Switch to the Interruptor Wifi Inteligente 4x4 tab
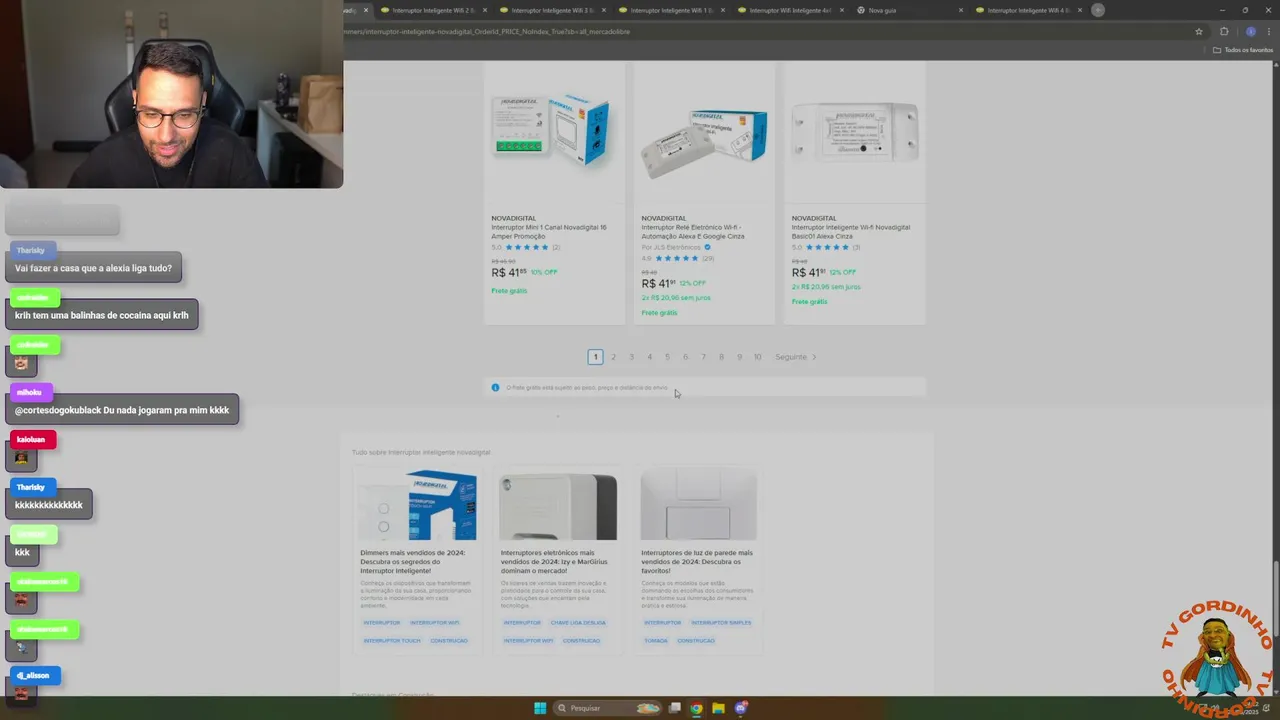This screenshot has width=1280, height=720. [793, 10]
